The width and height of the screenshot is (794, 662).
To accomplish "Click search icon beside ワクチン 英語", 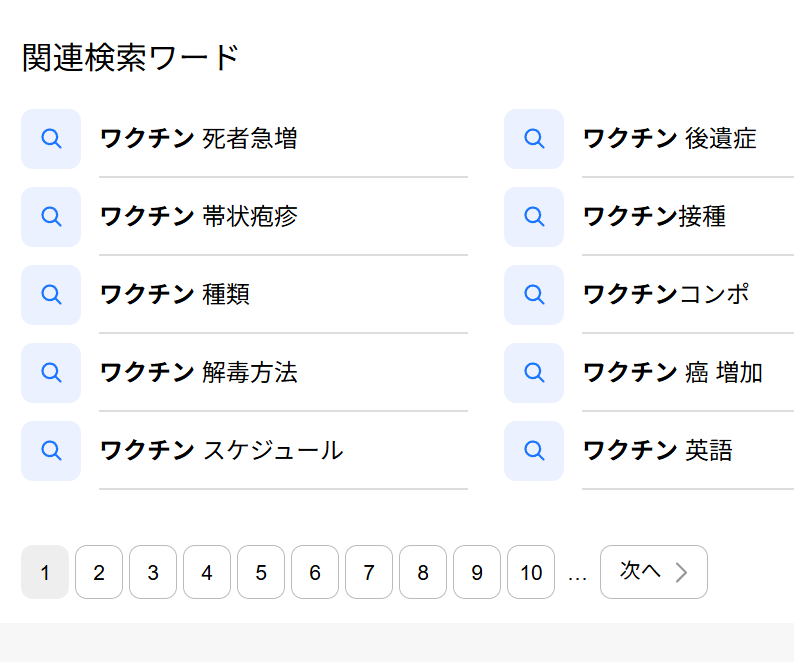I will coord(534,451).
